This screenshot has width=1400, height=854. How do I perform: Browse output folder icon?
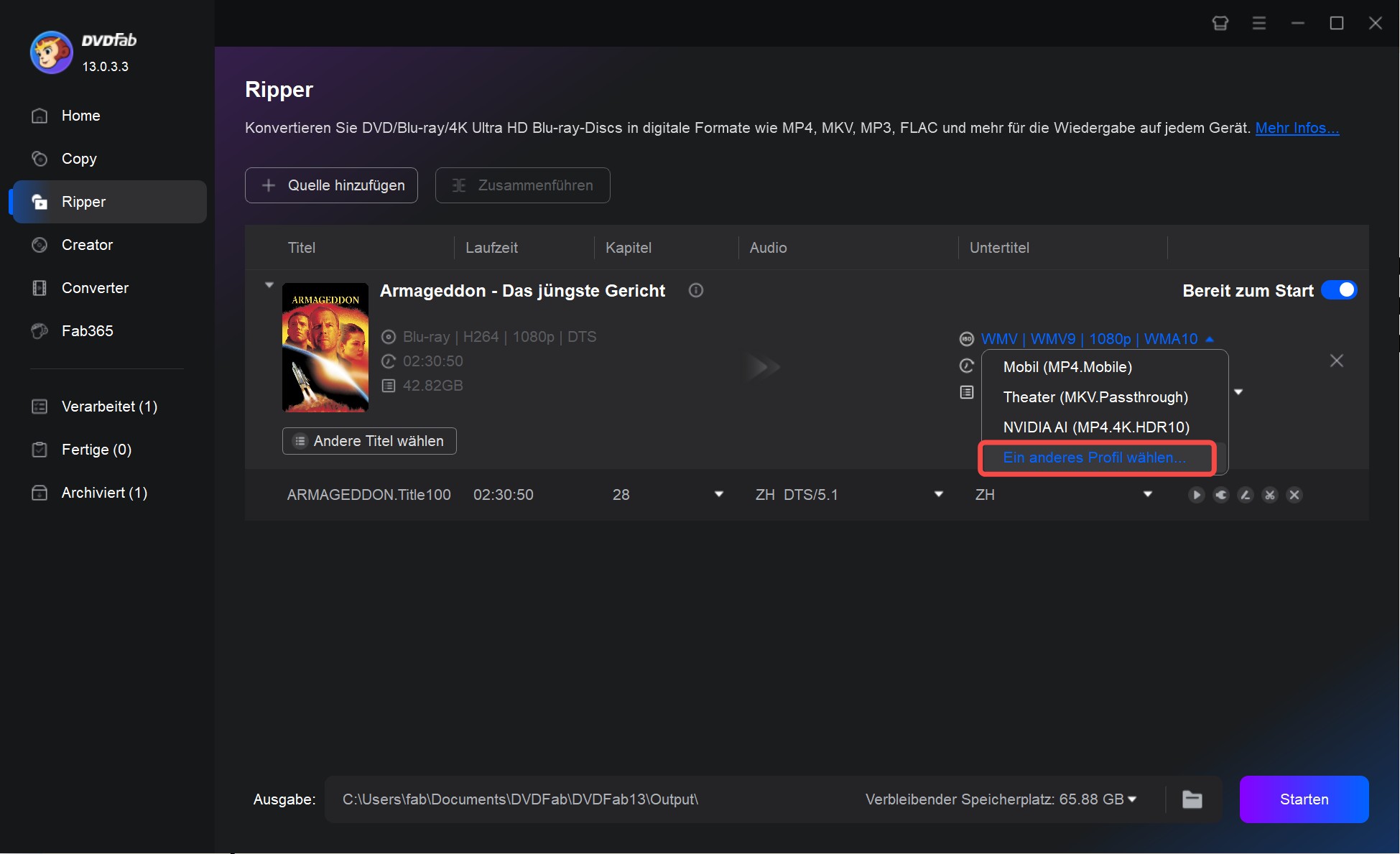tap(1192, 799)
